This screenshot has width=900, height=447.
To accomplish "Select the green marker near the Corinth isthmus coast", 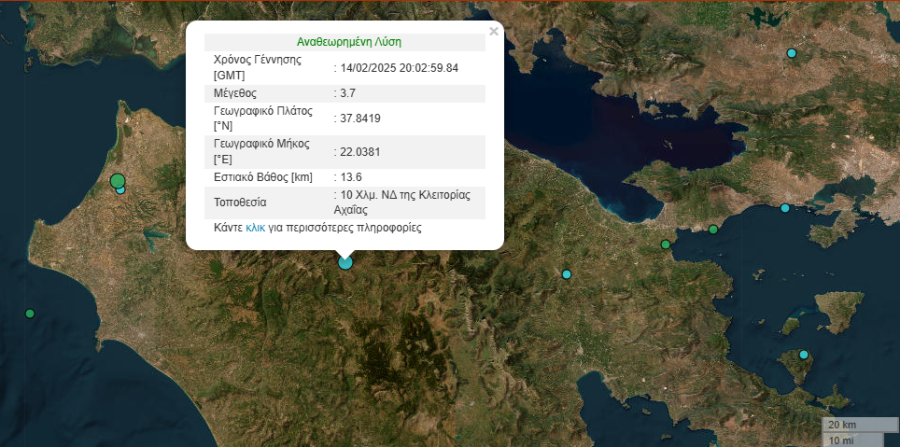I will click(x=665, y=244).
